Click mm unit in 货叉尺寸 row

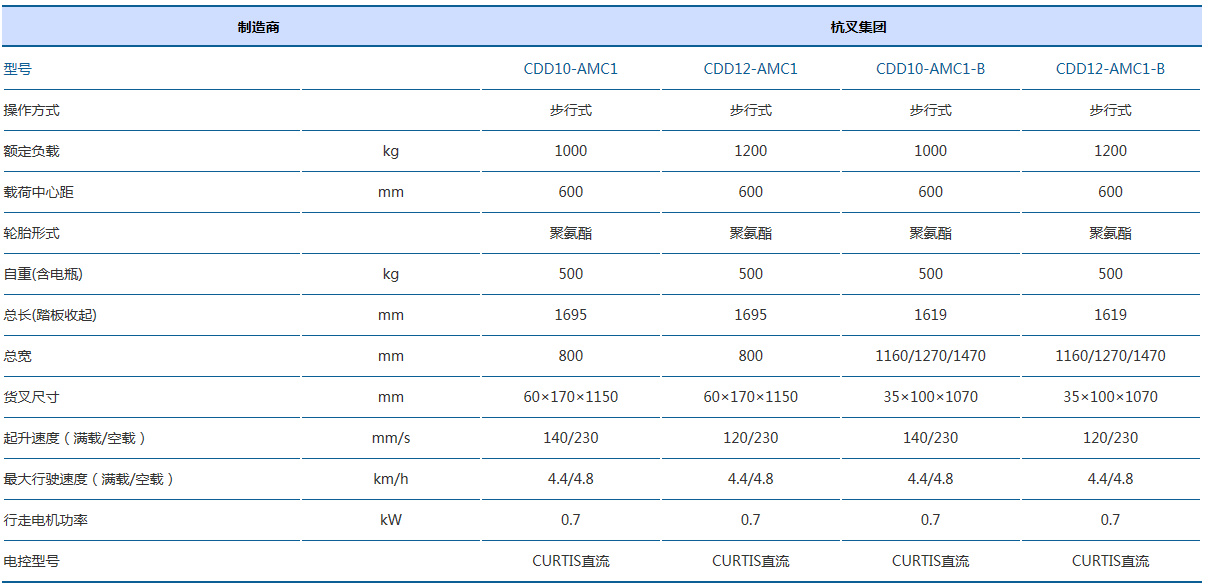pos(391,397)
